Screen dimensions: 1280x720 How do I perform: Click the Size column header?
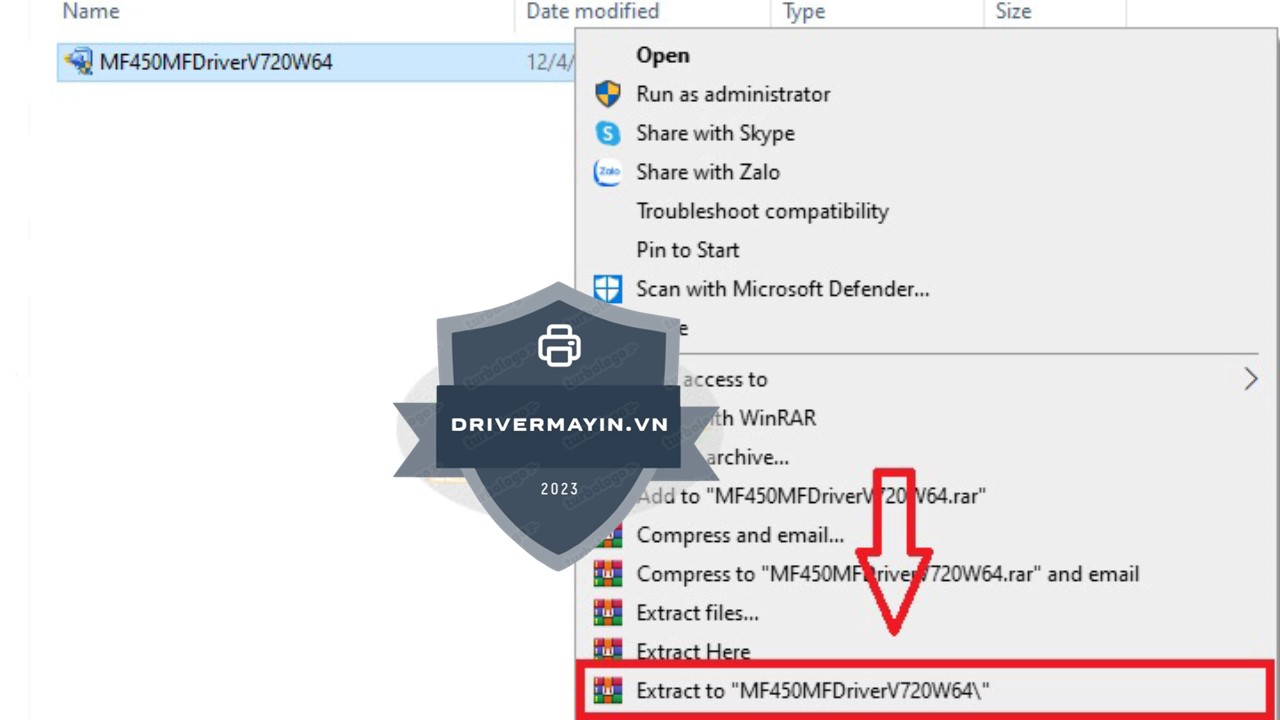point(1013,12)
